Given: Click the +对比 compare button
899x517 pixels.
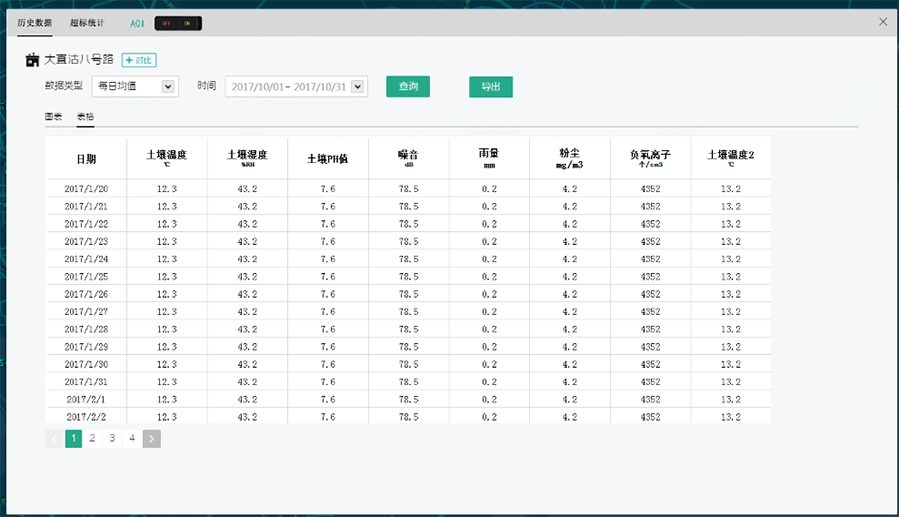Looking at the screenshot, I should point(139,61).
